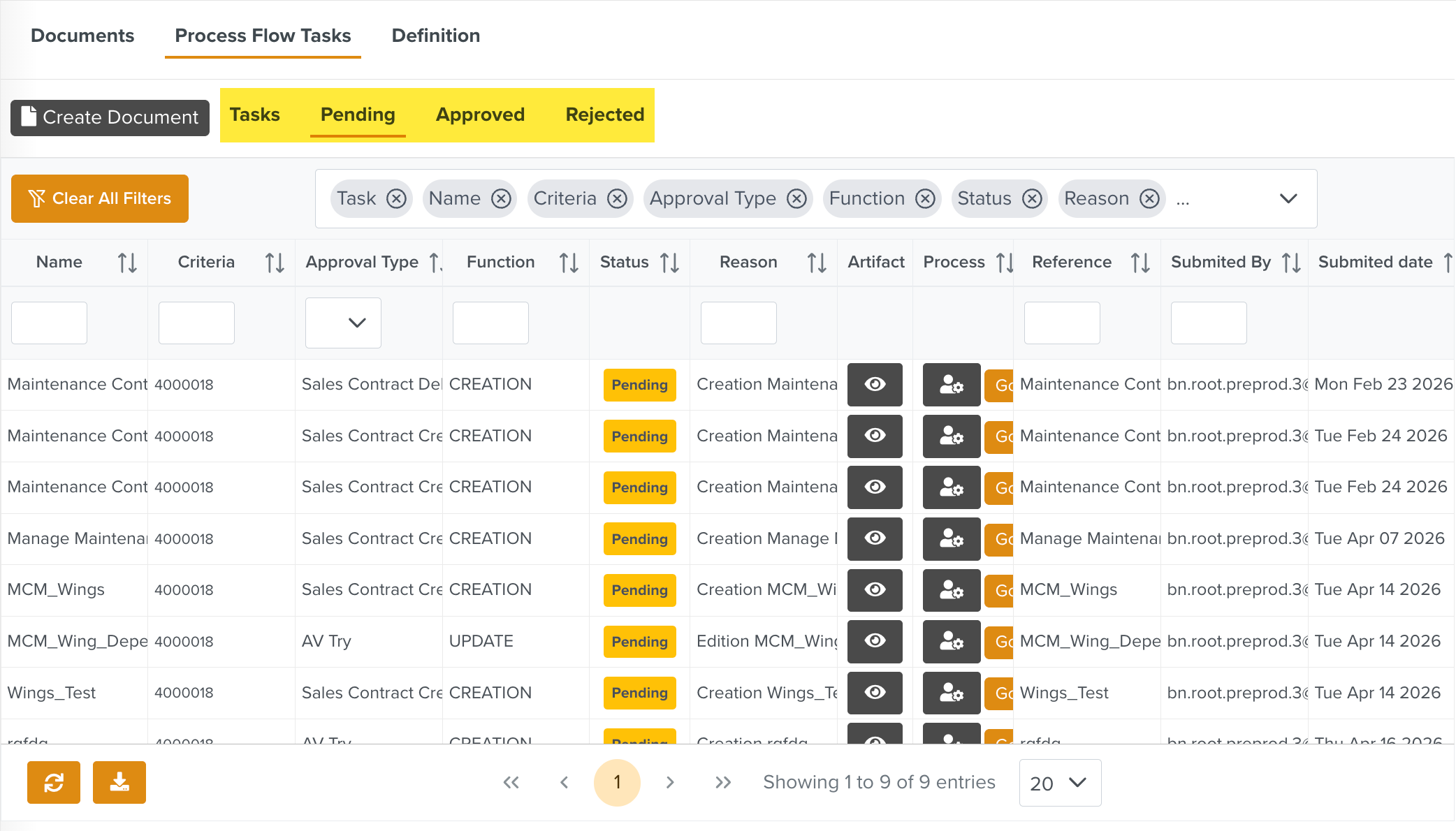Image resolution: width=1456 pixels, height=831 pixels.
Task: View artifact eye icon in first row
Action: 875,385
